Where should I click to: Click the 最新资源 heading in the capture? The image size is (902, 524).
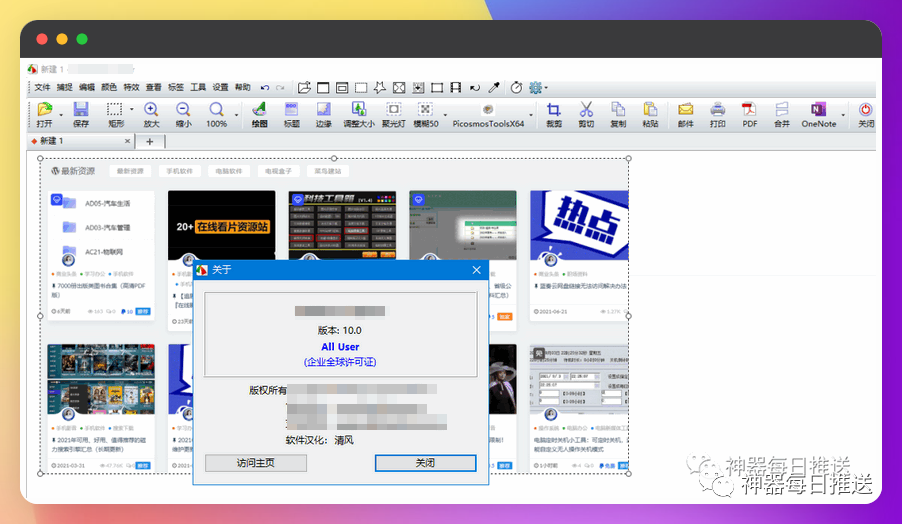click(73, 171)
